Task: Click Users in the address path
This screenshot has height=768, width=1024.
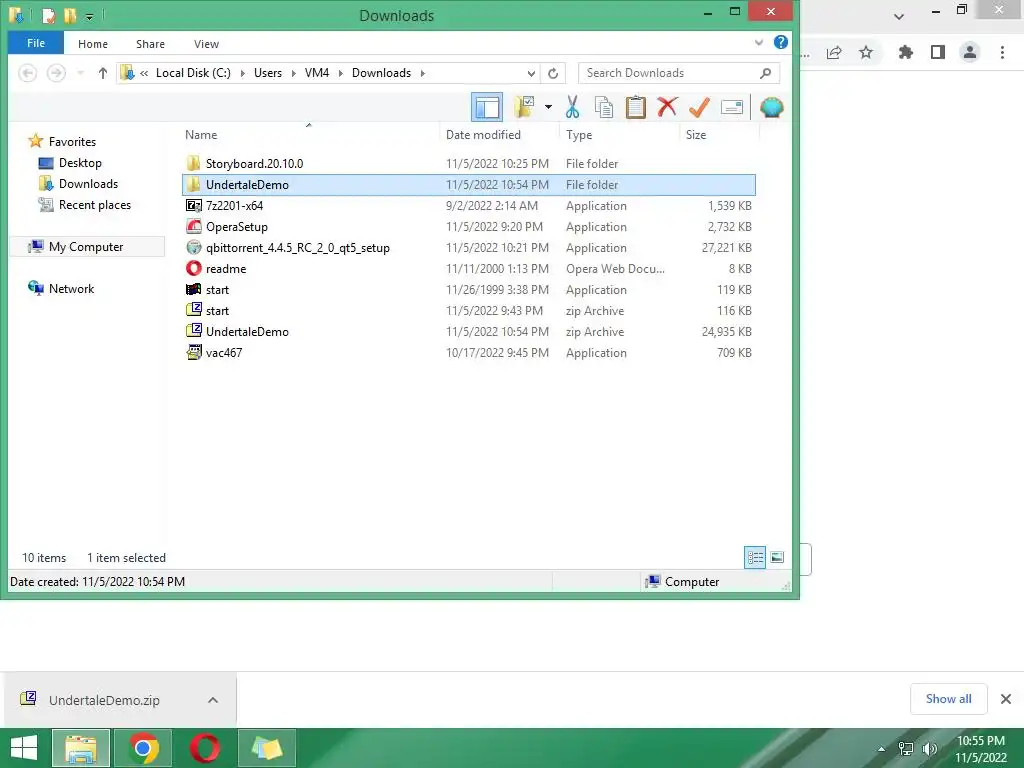Action: [268, 73]
